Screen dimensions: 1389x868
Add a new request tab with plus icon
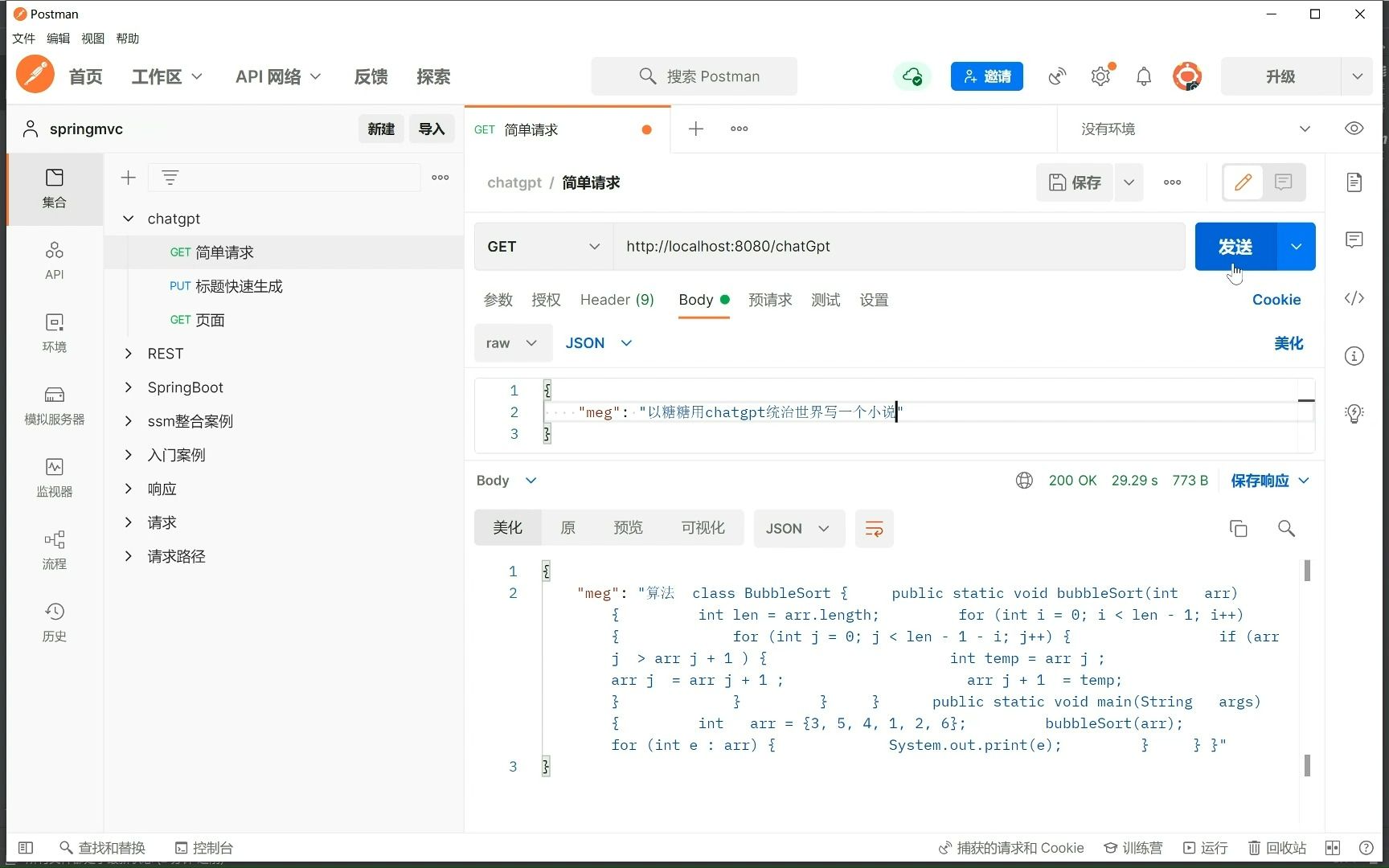pos(696,129)
